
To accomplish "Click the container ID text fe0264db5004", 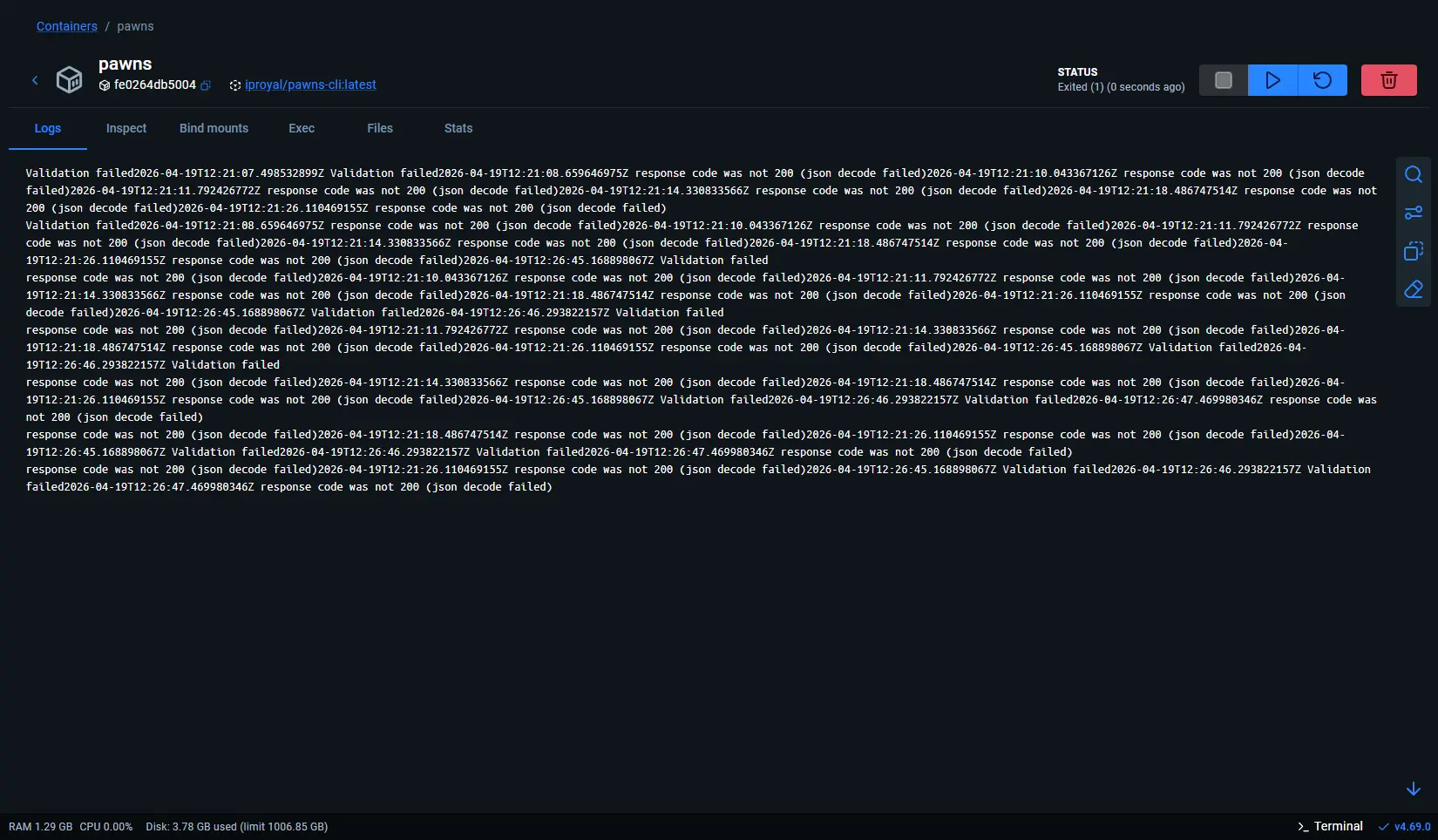I will 155,85.
